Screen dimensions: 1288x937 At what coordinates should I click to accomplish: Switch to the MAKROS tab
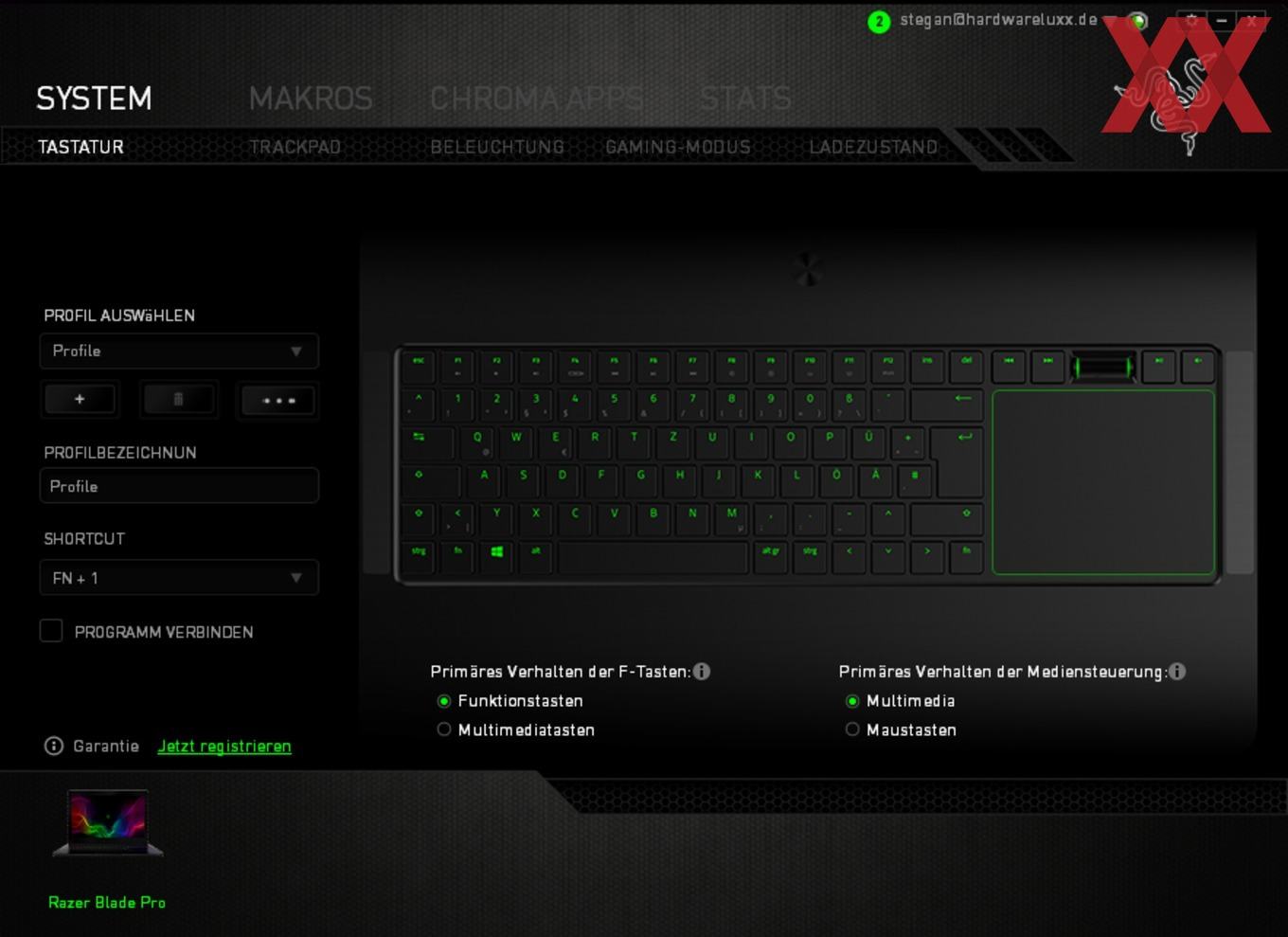click(311, 99)
